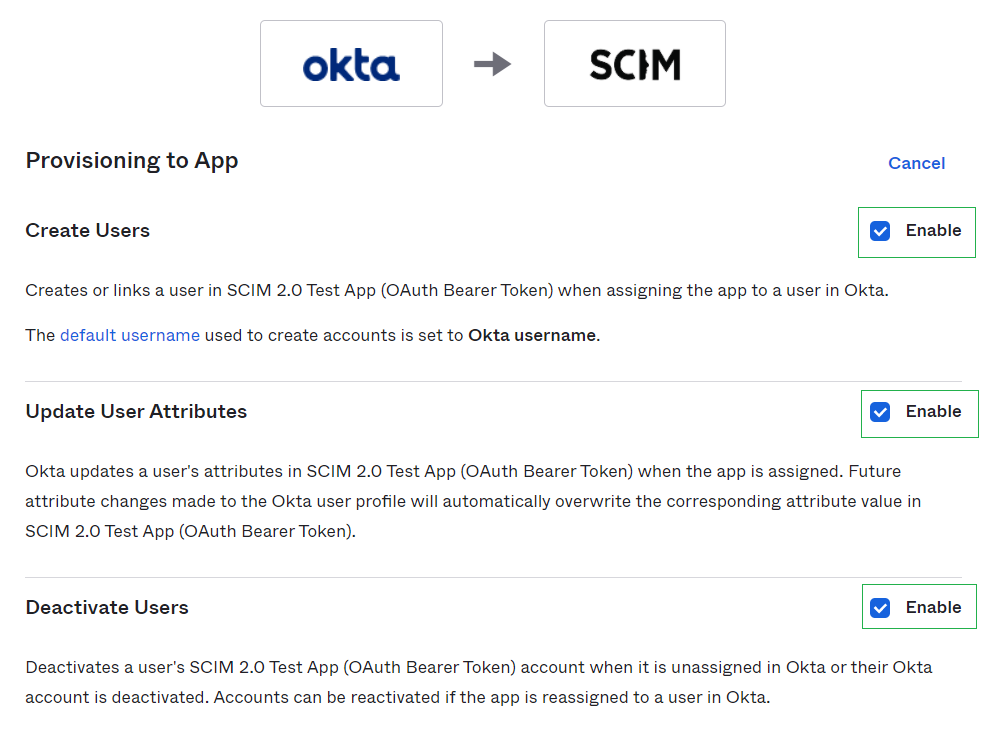This screenshot has height=732, width=995.
Task: Click the Enable label for Update User Attributes
Action: coord(933,411)
